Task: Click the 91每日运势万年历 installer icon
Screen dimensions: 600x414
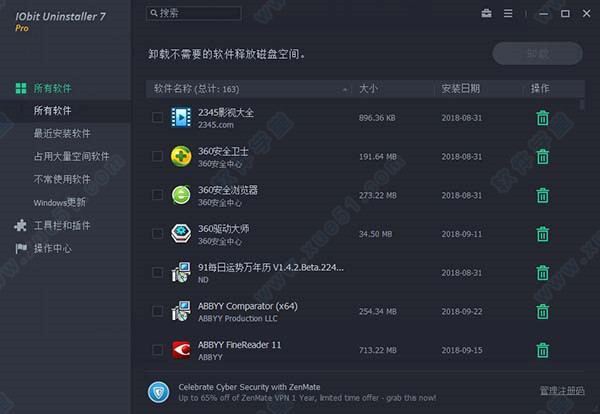Action: click(x=181, y=272)
